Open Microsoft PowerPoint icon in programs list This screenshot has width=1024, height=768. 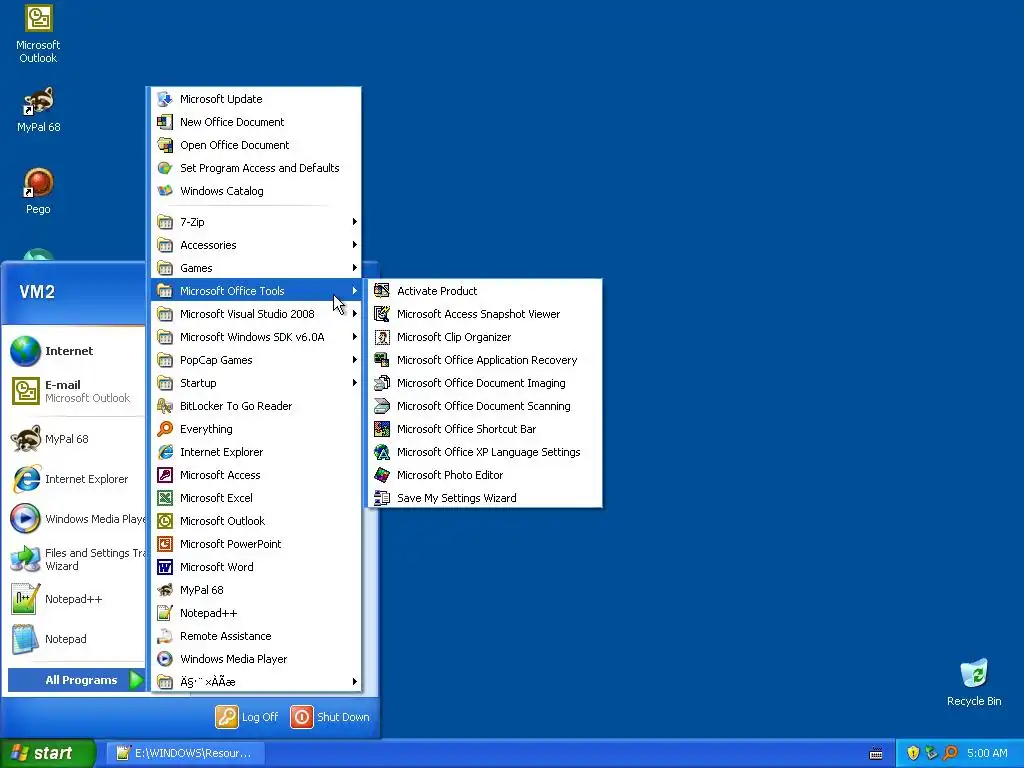click(165, 543)
